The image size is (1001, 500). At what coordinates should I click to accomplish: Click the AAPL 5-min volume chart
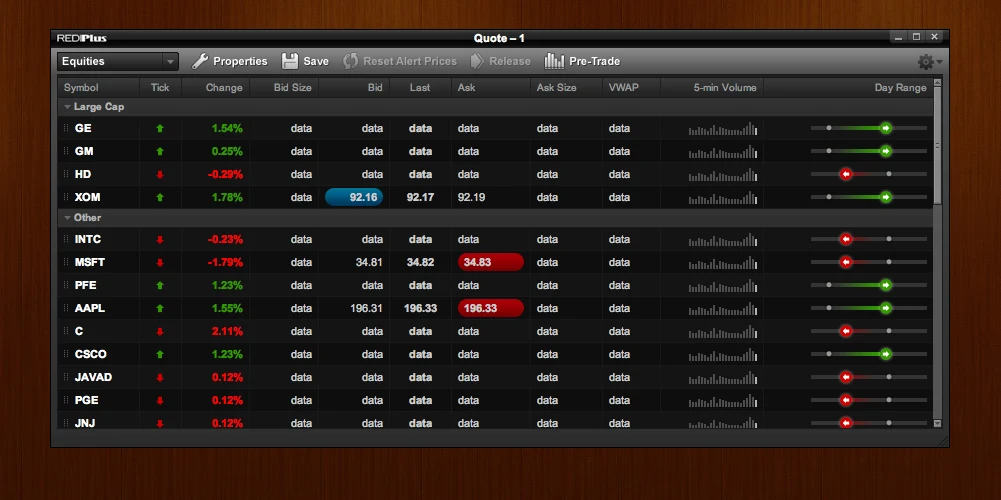[x=723, y=309]
